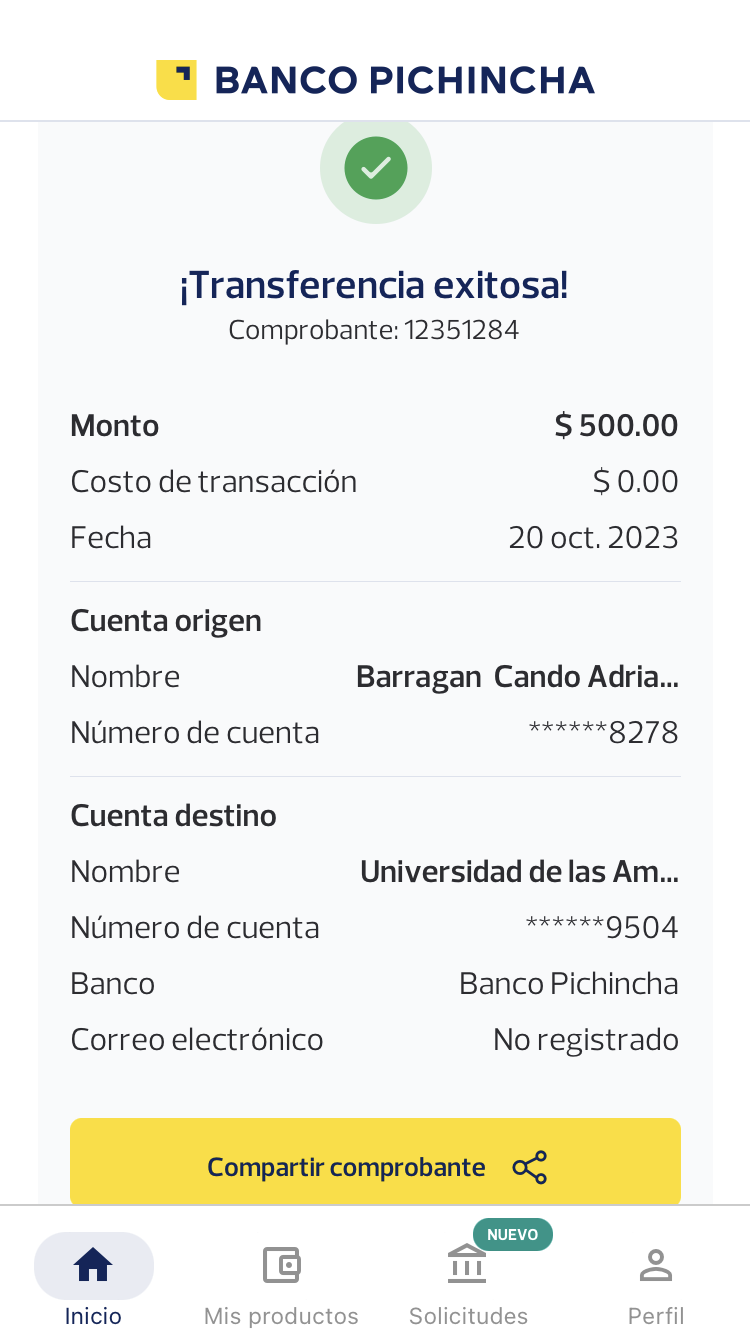Switch to the Mis productos tab label
This screenshot has width=750, height=1334.
(x=281, y=1315)
